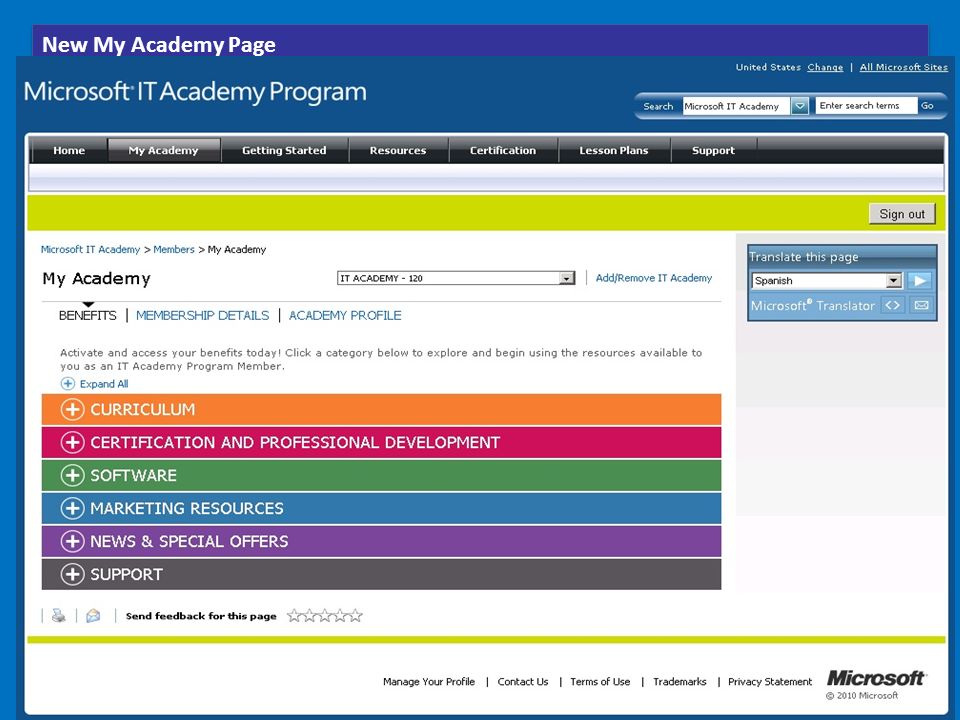The image size is (960, 720).
Task: Click the Go search button
Action: 927,106
